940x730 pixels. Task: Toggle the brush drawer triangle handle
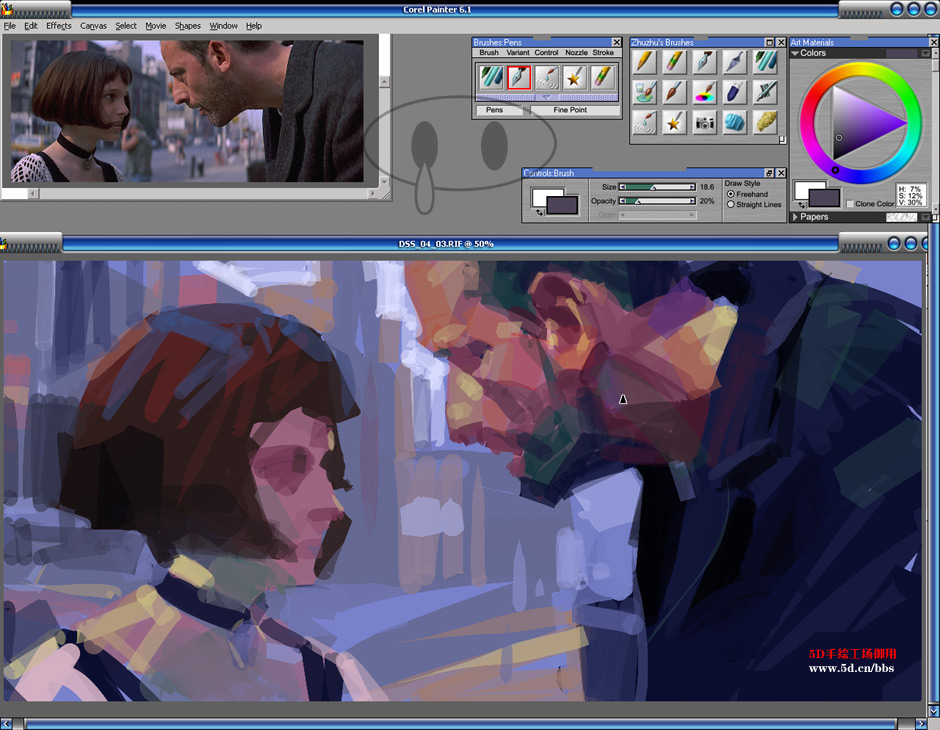[547, 97]
